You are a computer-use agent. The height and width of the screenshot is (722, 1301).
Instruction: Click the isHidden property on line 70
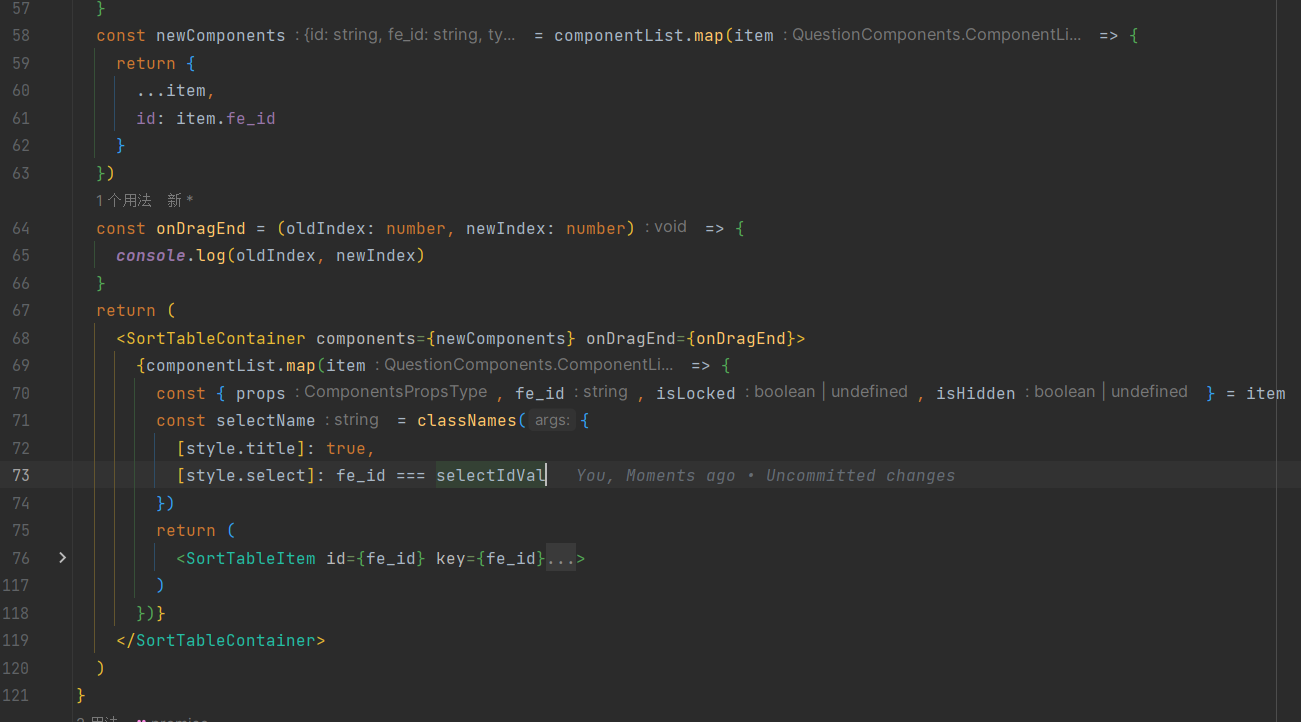(x=976, y=393)
